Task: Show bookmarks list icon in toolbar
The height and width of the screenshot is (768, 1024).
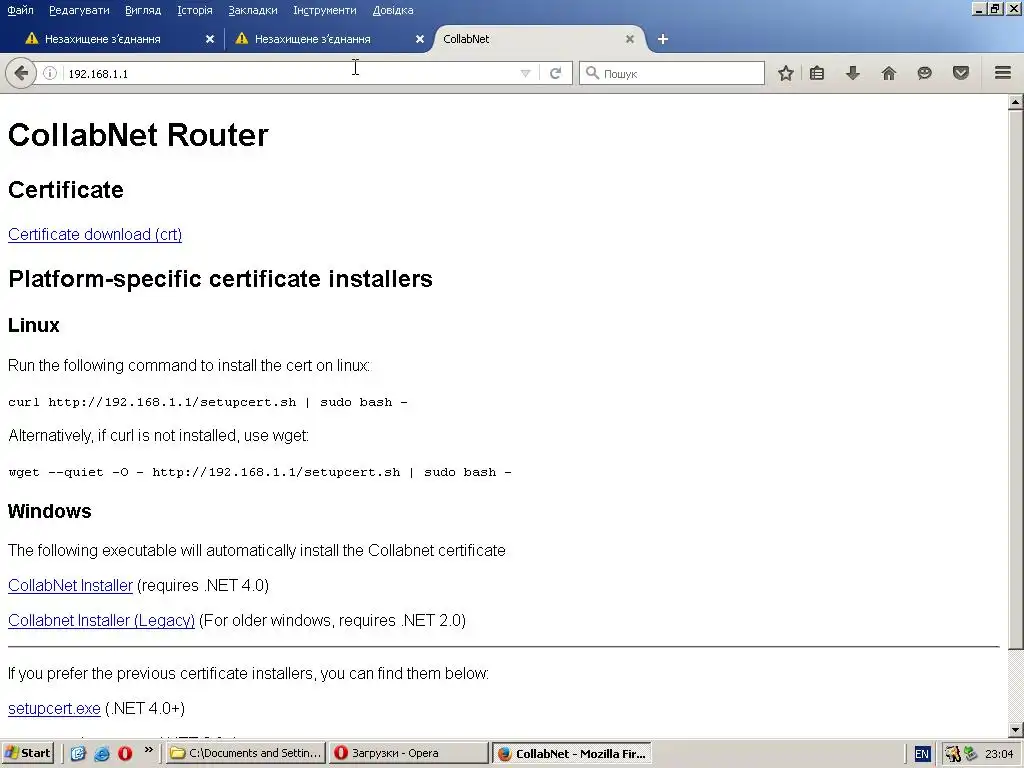Action: click(817, 73)
